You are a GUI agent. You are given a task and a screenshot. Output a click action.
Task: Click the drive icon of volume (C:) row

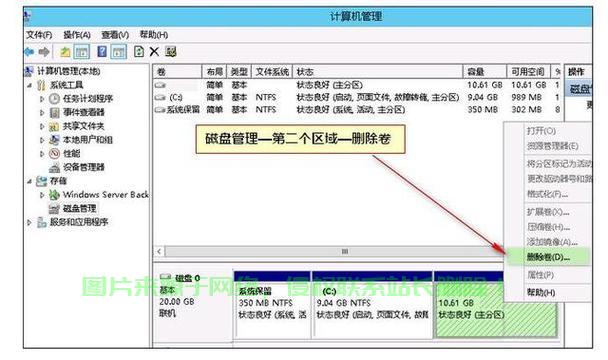[x=160, y=97]
